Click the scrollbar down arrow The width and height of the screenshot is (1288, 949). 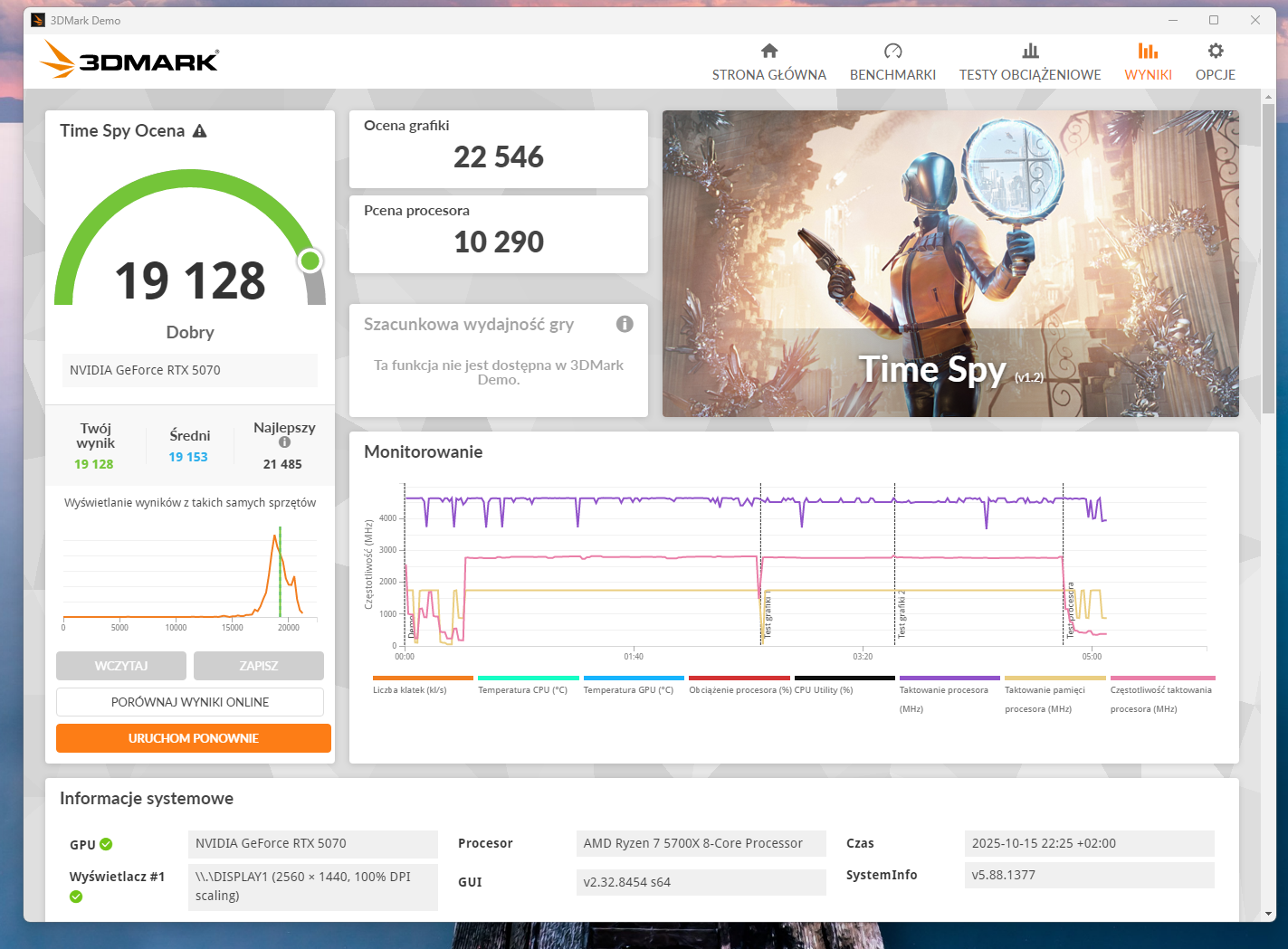click(x=1268, y=914)
